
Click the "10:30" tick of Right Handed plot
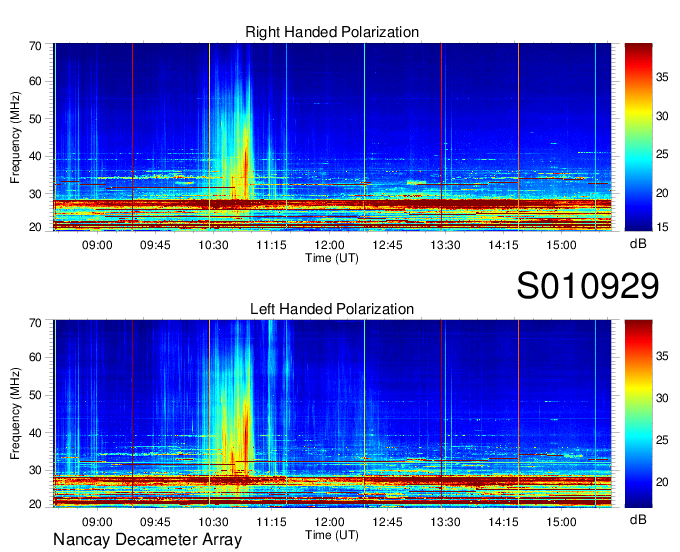click(213, 245)
